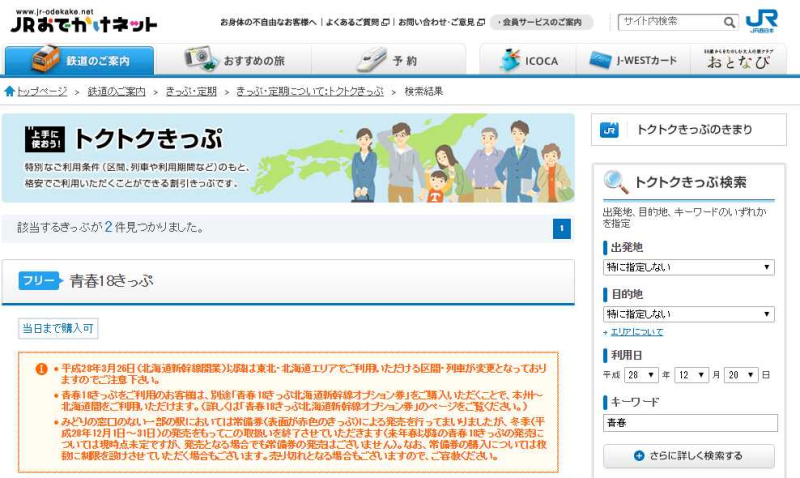Click the blue J-WEST card icon

coord(600,60)
